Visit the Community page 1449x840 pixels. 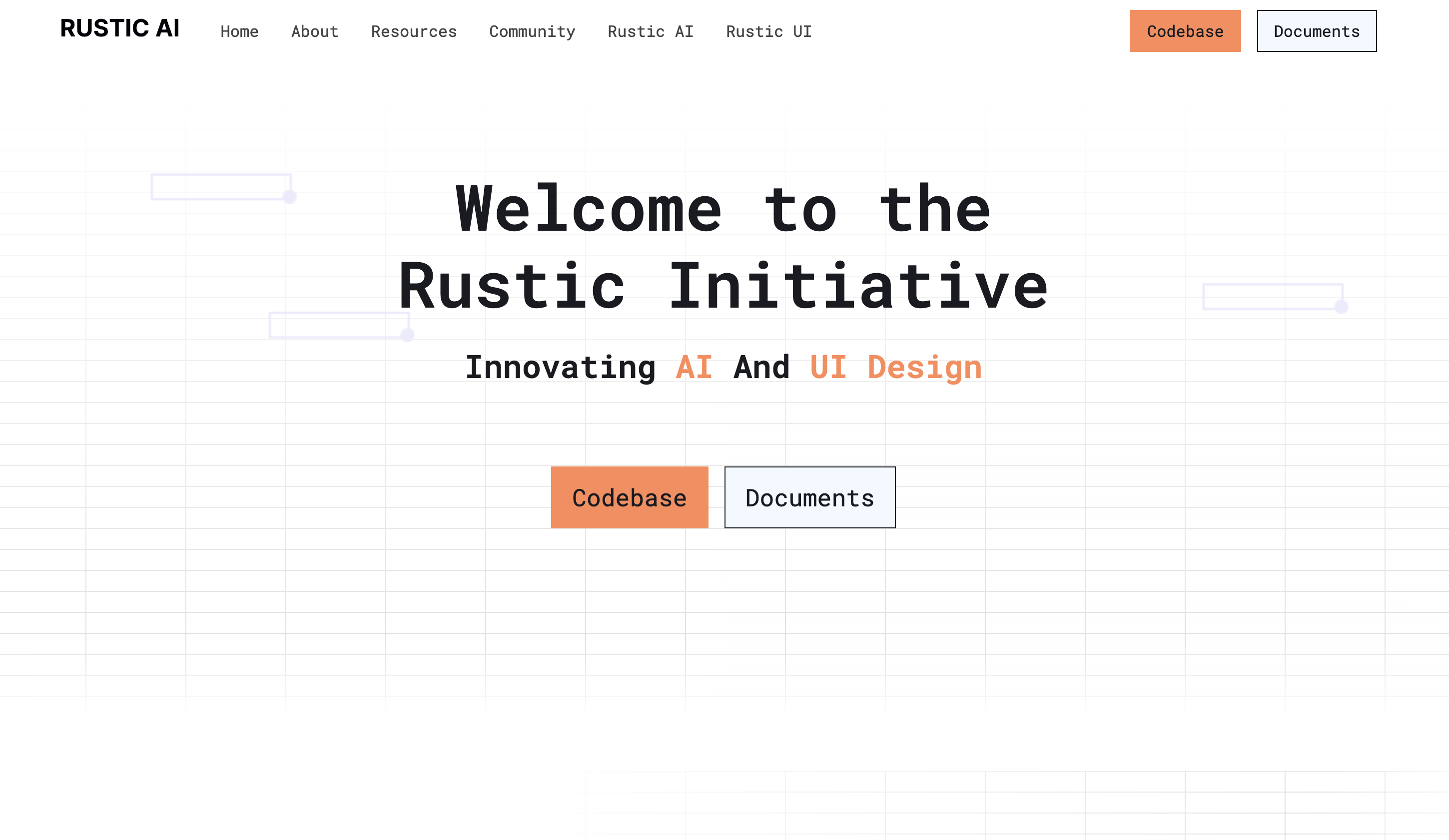[x=532, y=31]
